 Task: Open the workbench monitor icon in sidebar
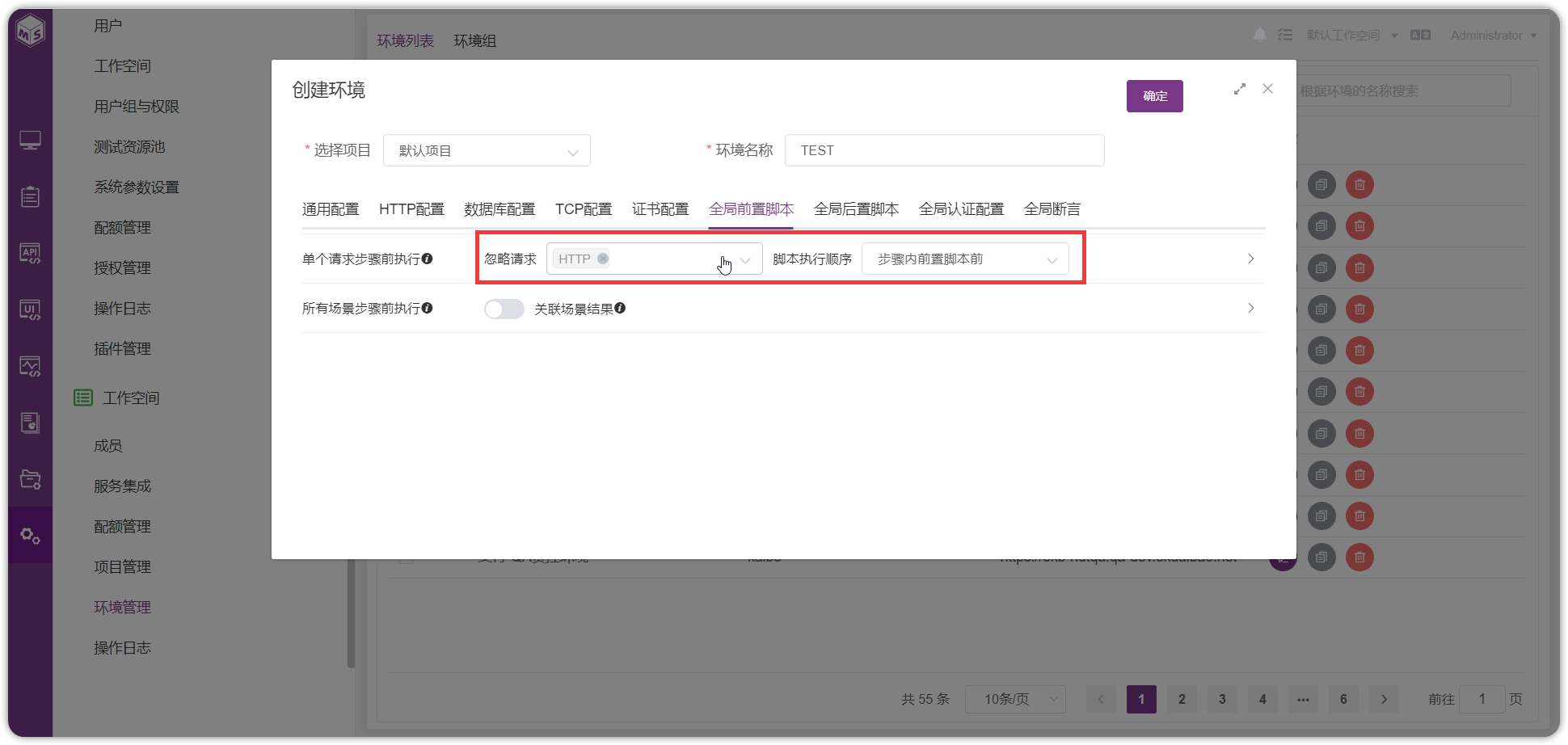(x=31, y=141)
